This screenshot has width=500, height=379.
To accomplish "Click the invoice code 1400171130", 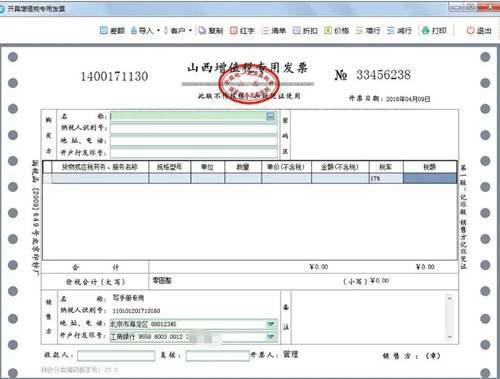I will coord(114,76).
